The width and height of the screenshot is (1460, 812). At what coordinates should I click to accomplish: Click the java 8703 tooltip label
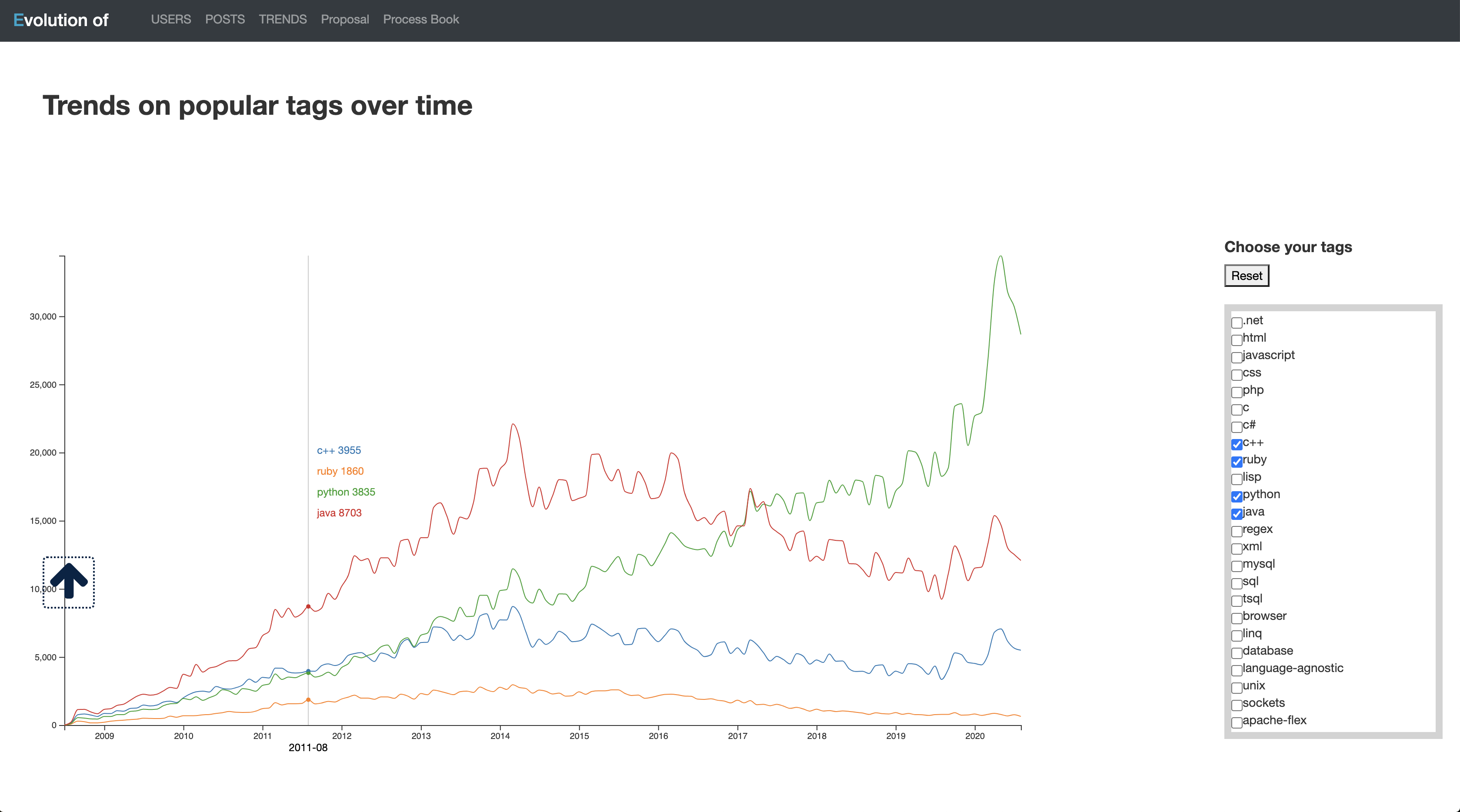click(339, 513)
